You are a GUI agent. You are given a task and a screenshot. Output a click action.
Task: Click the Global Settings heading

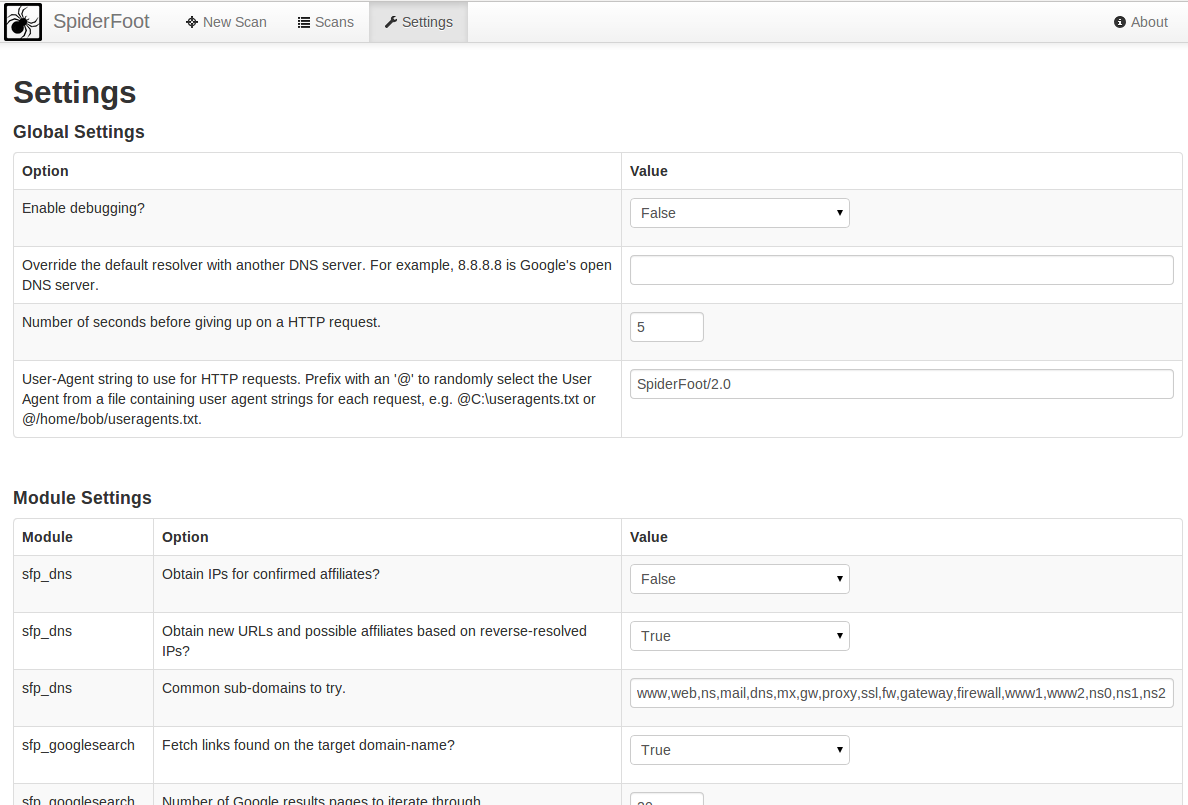coord(79,132)
